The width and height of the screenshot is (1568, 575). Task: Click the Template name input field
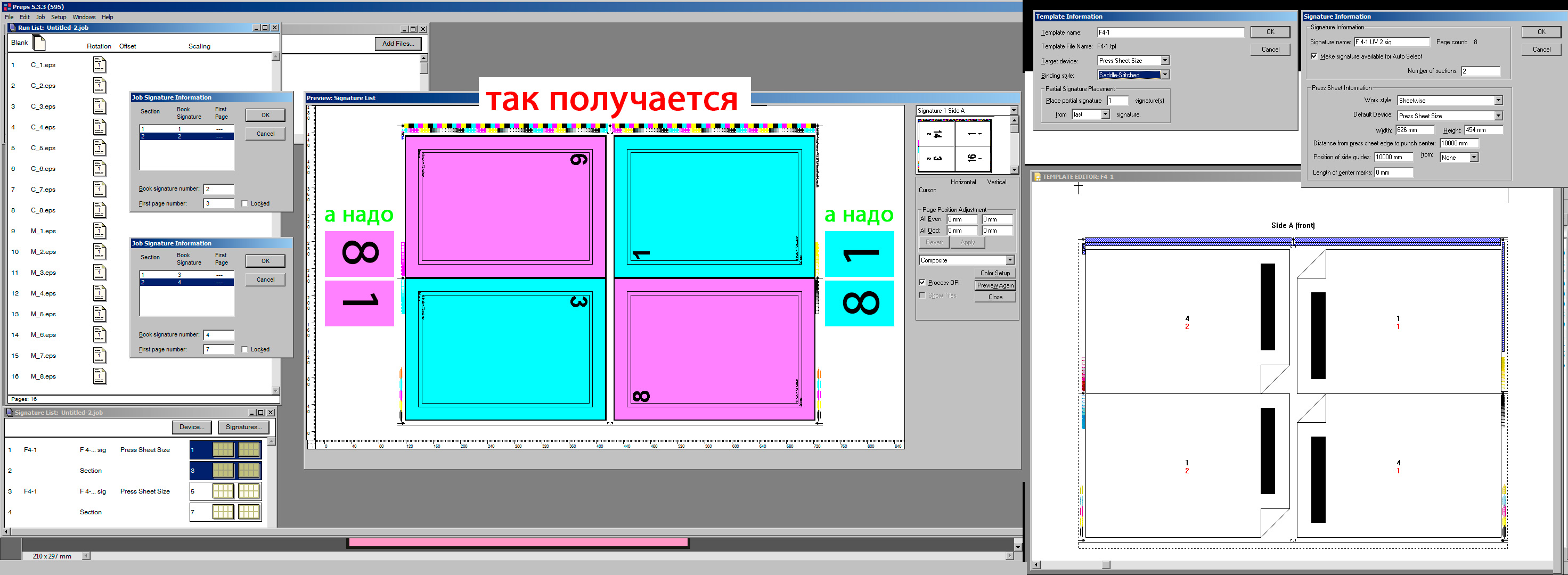1170,32
